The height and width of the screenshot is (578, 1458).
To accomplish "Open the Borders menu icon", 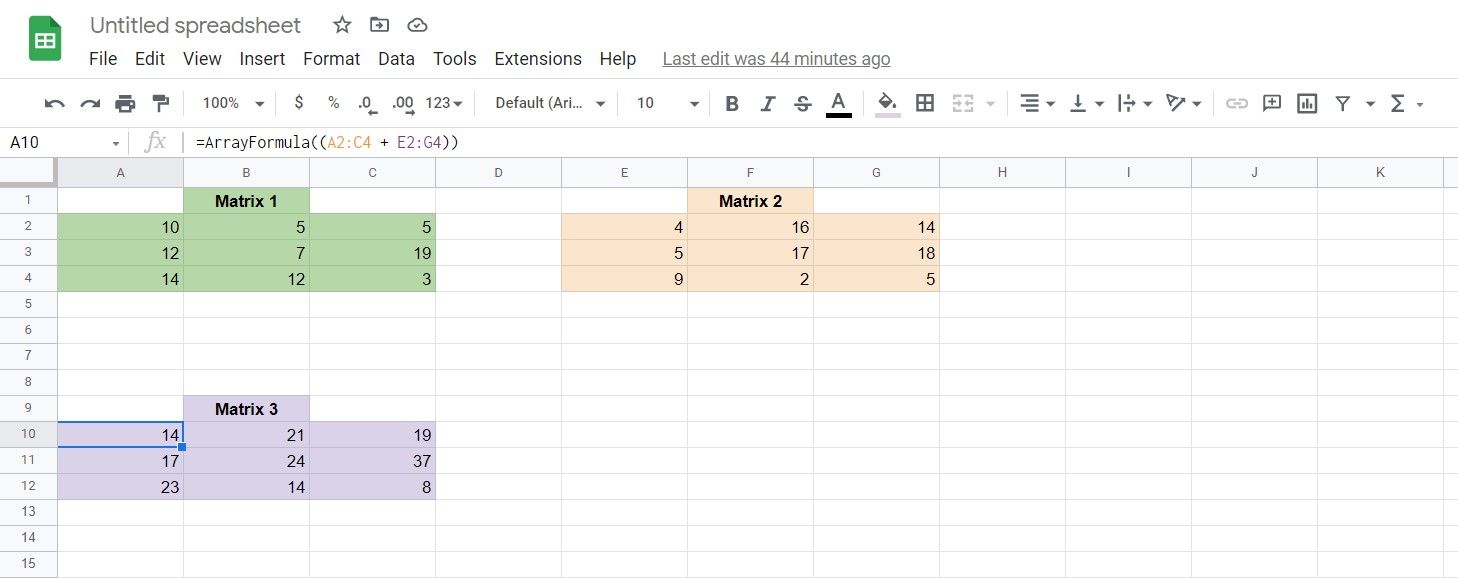I will tap(924, 103).
